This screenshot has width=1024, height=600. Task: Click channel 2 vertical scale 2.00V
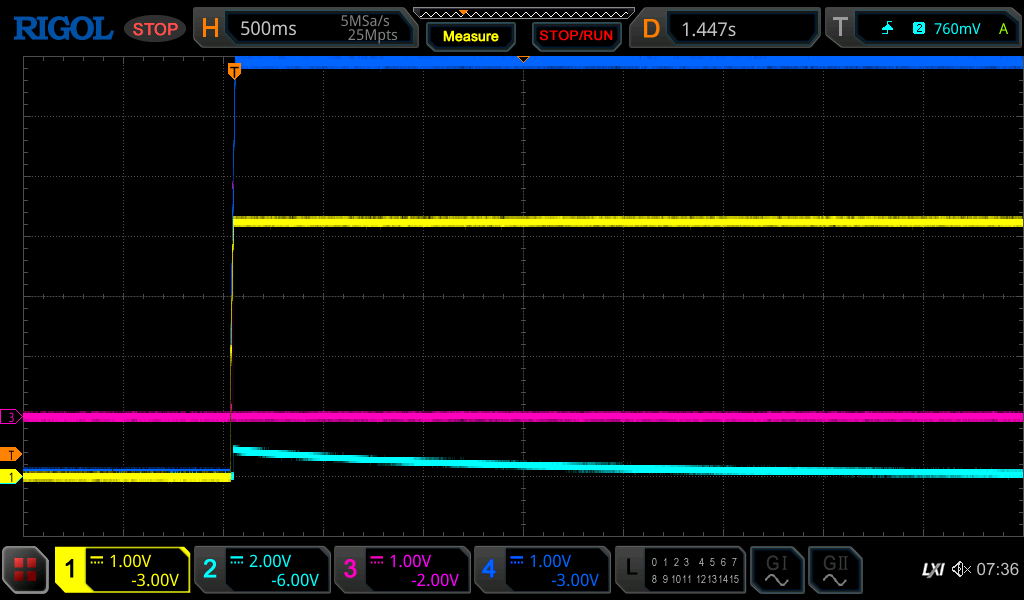[x=270, y=561]
